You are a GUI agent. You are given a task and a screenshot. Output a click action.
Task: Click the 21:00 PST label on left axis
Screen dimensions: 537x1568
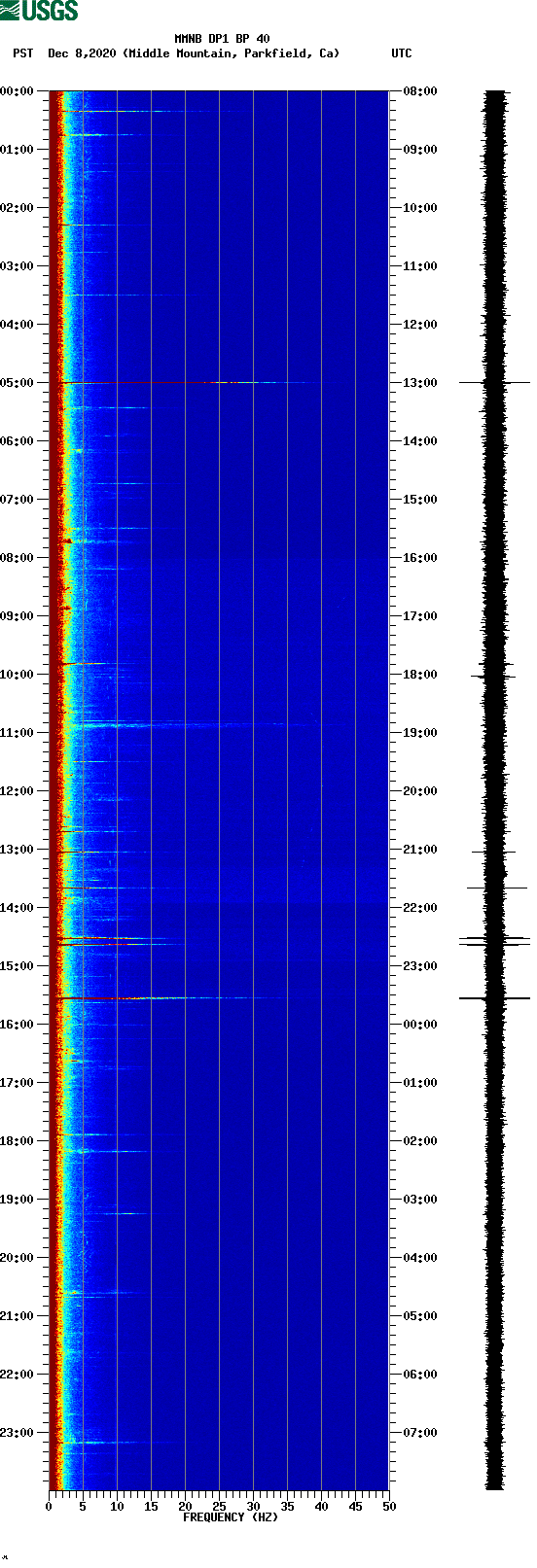(x=17, y=1316)
